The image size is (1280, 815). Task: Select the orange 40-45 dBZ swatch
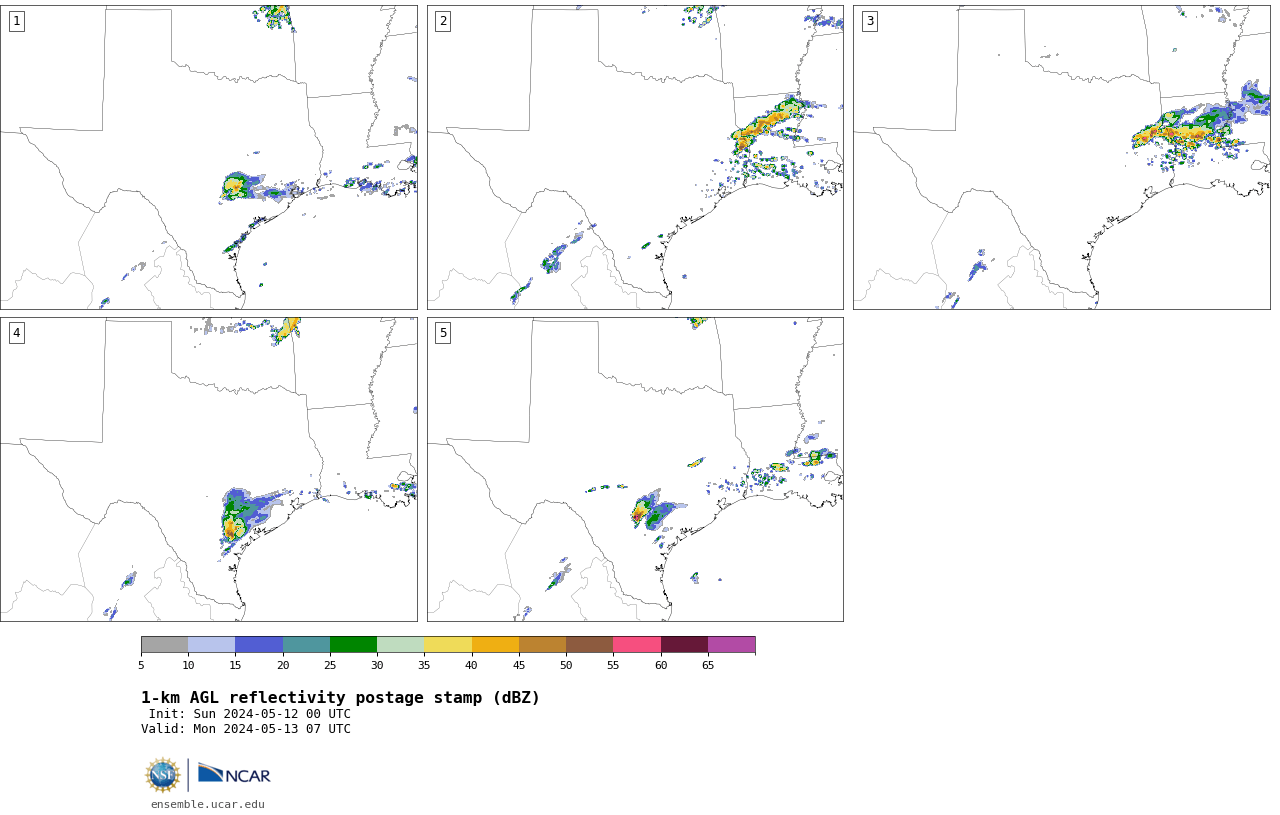[495, 645]
